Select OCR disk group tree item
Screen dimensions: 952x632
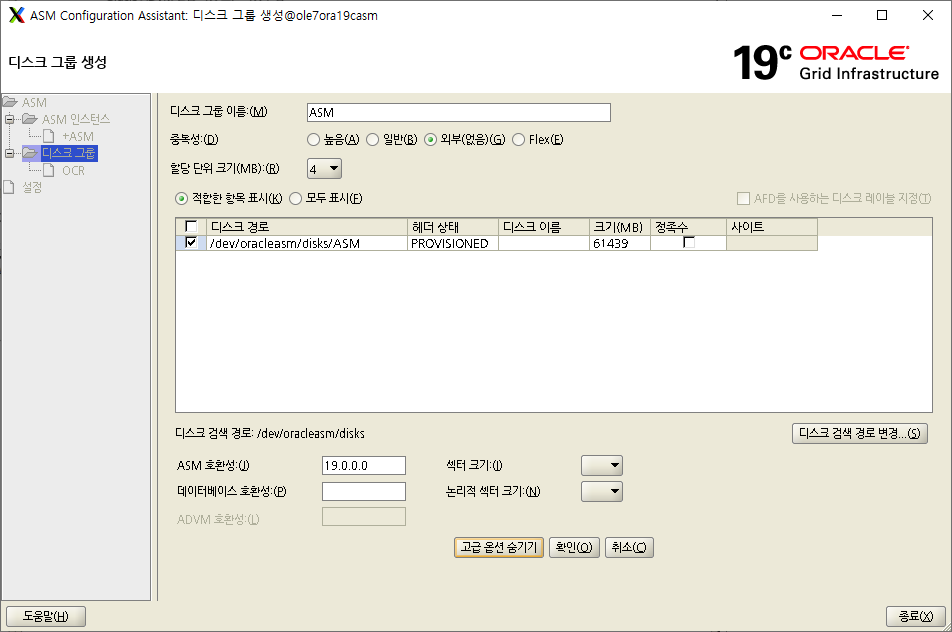pyautogui.click(x=73, y=171)
